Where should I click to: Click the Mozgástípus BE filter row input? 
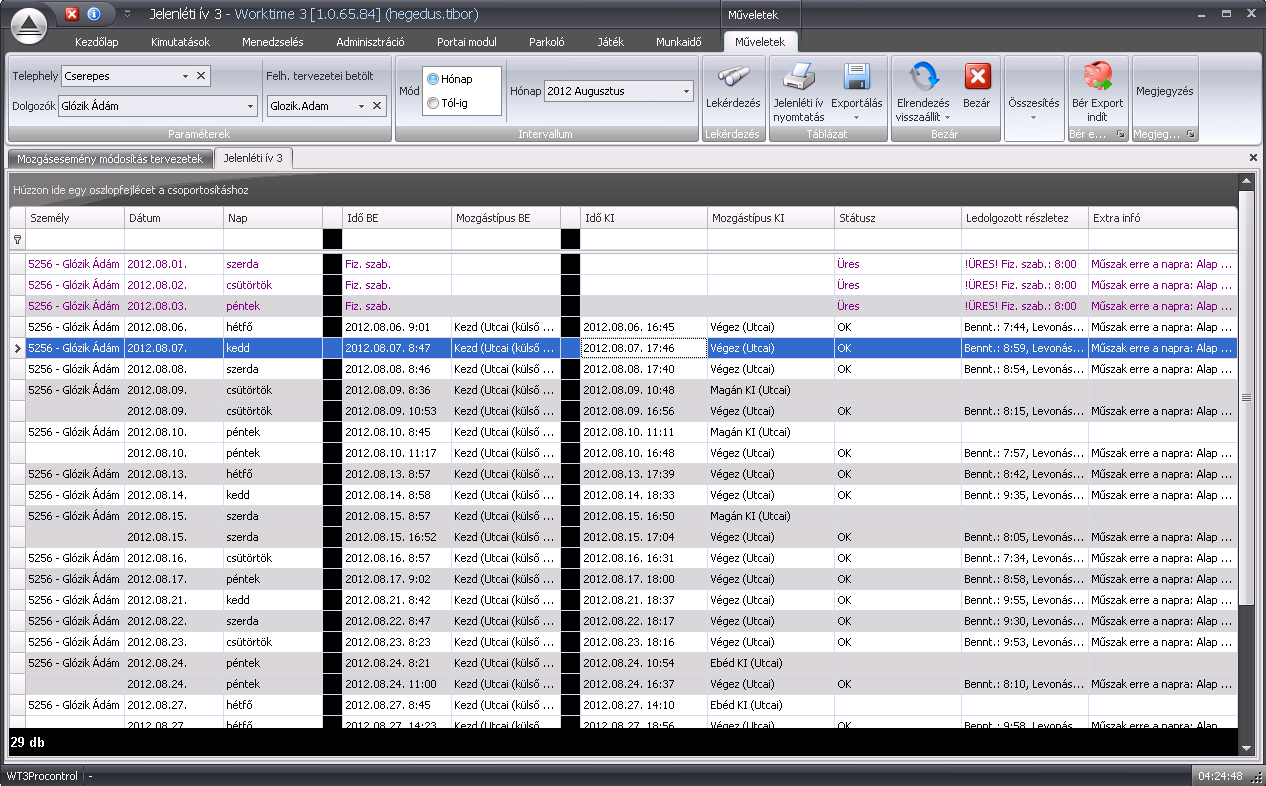click(x=506, y=239)
